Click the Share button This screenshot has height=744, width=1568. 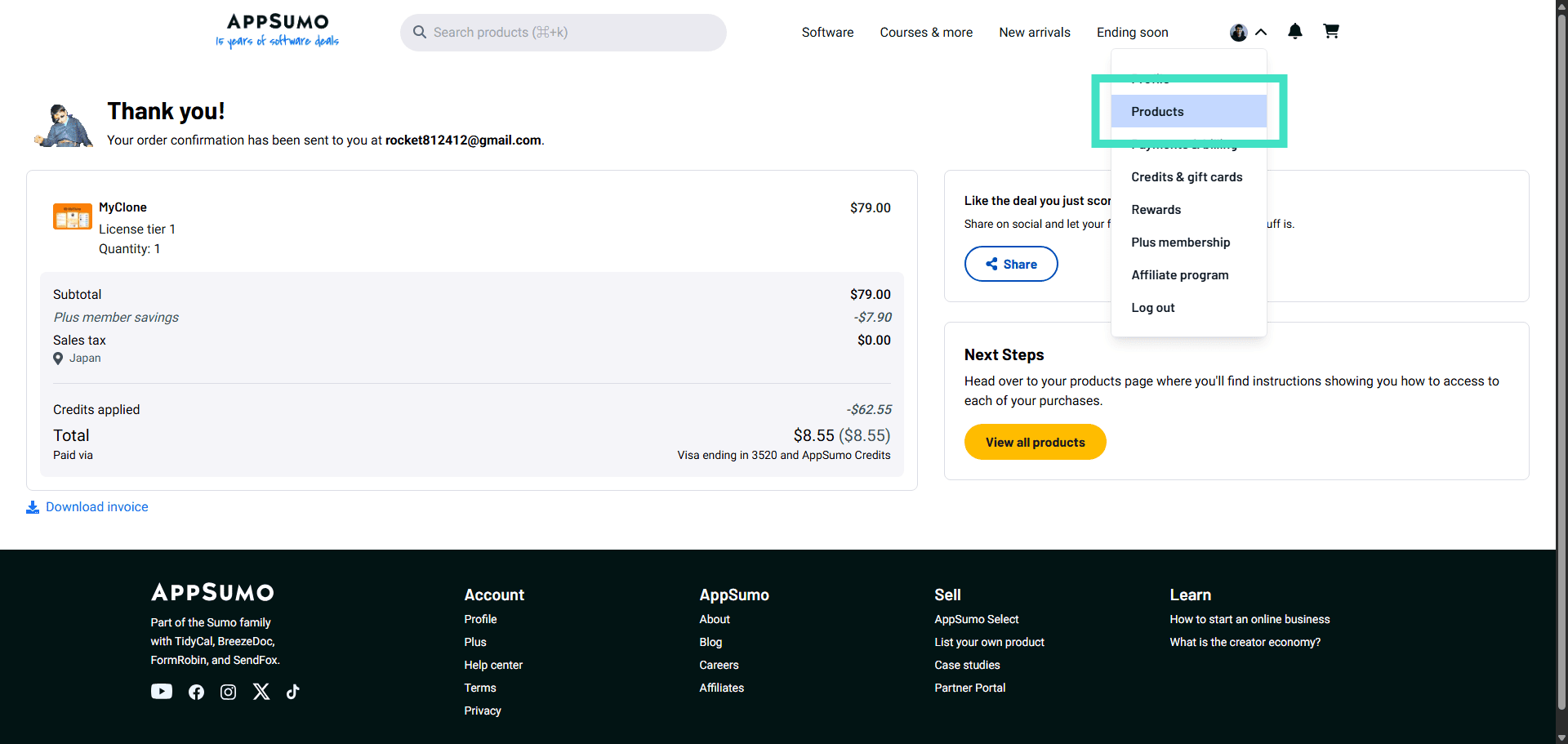click(1011, 265)
